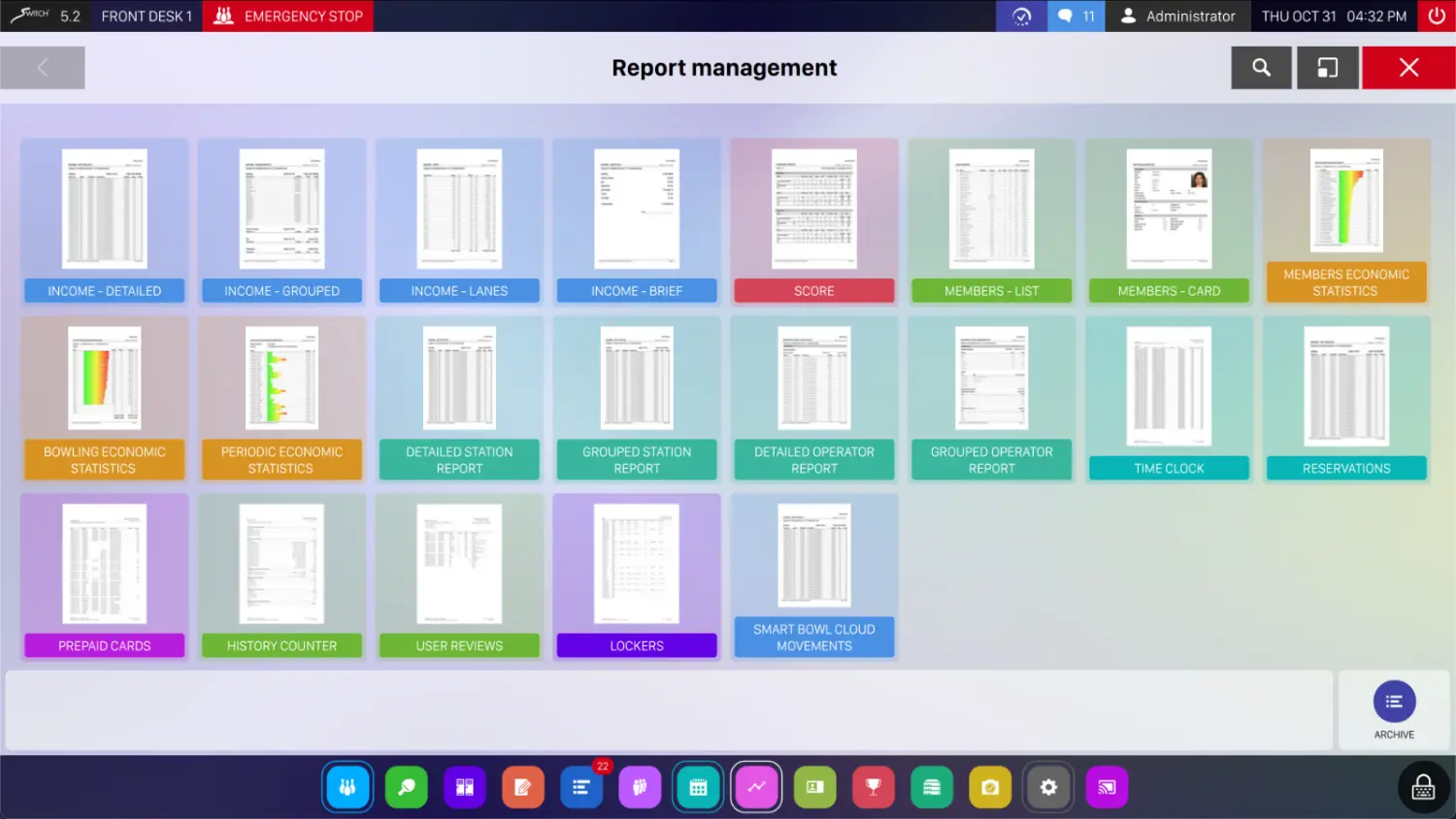Open the Members - Card report
1456x819 pixels.
click(1169, 222)
